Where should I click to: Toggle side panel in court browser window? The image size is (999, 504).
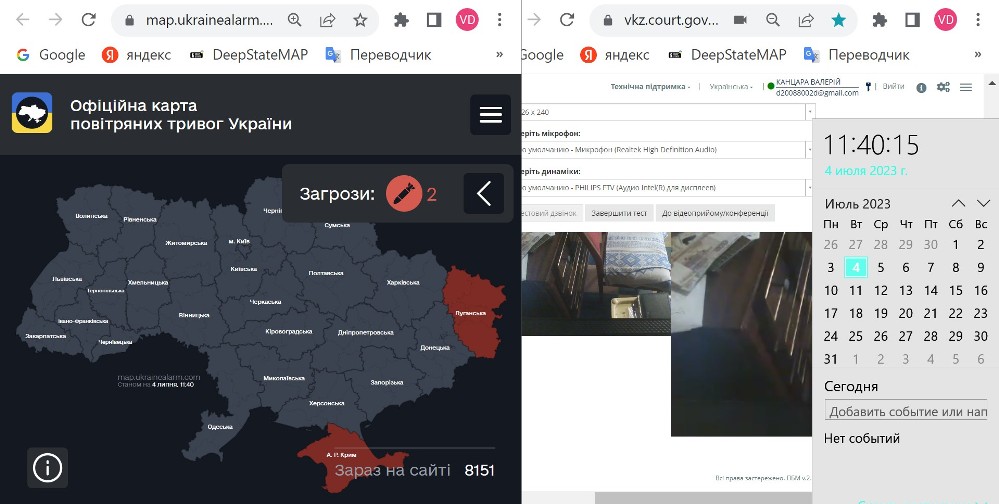pyautogui.click(x=912, y=20)
